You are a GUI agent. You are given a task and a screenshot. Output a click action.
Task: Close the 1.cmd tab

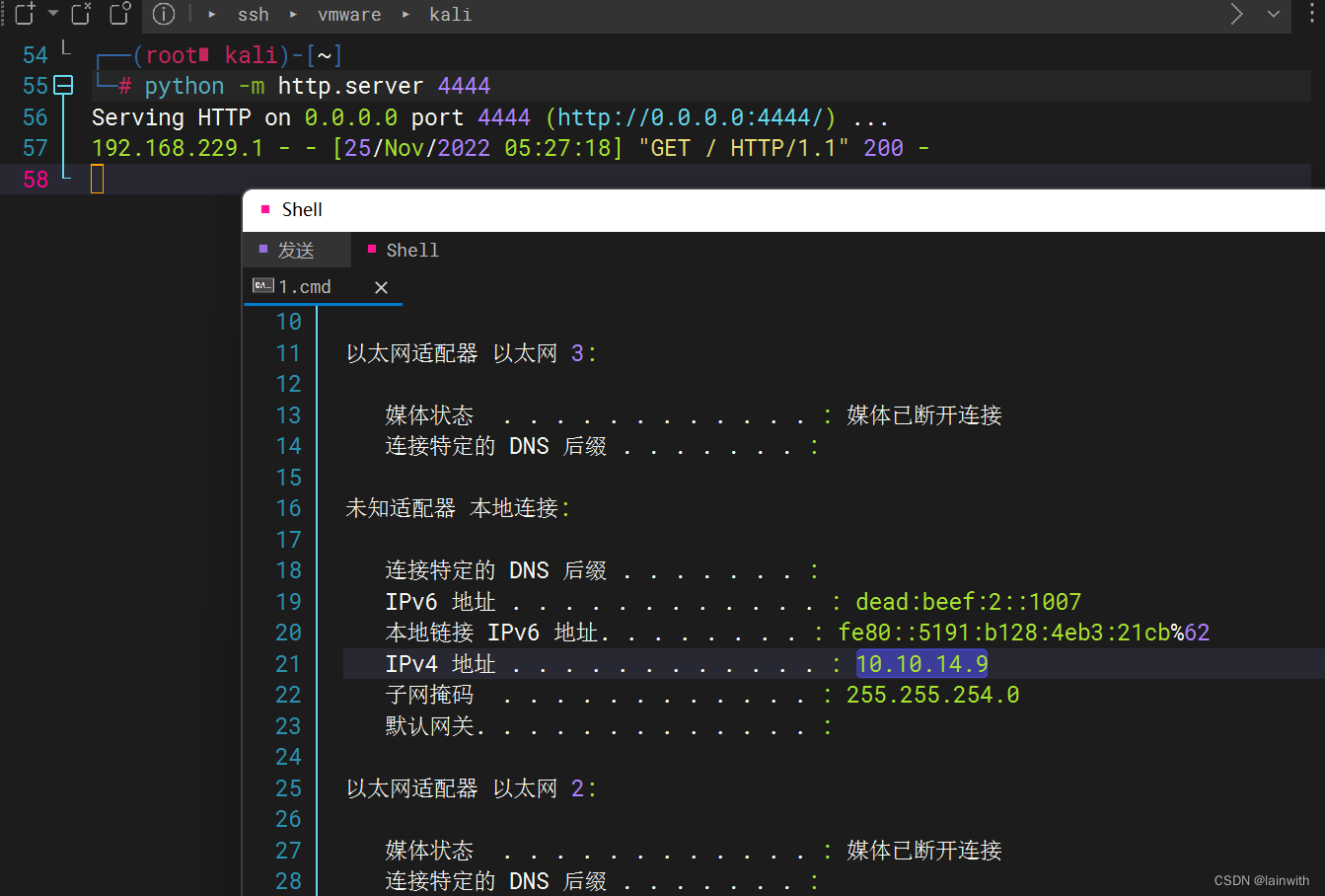381,287
